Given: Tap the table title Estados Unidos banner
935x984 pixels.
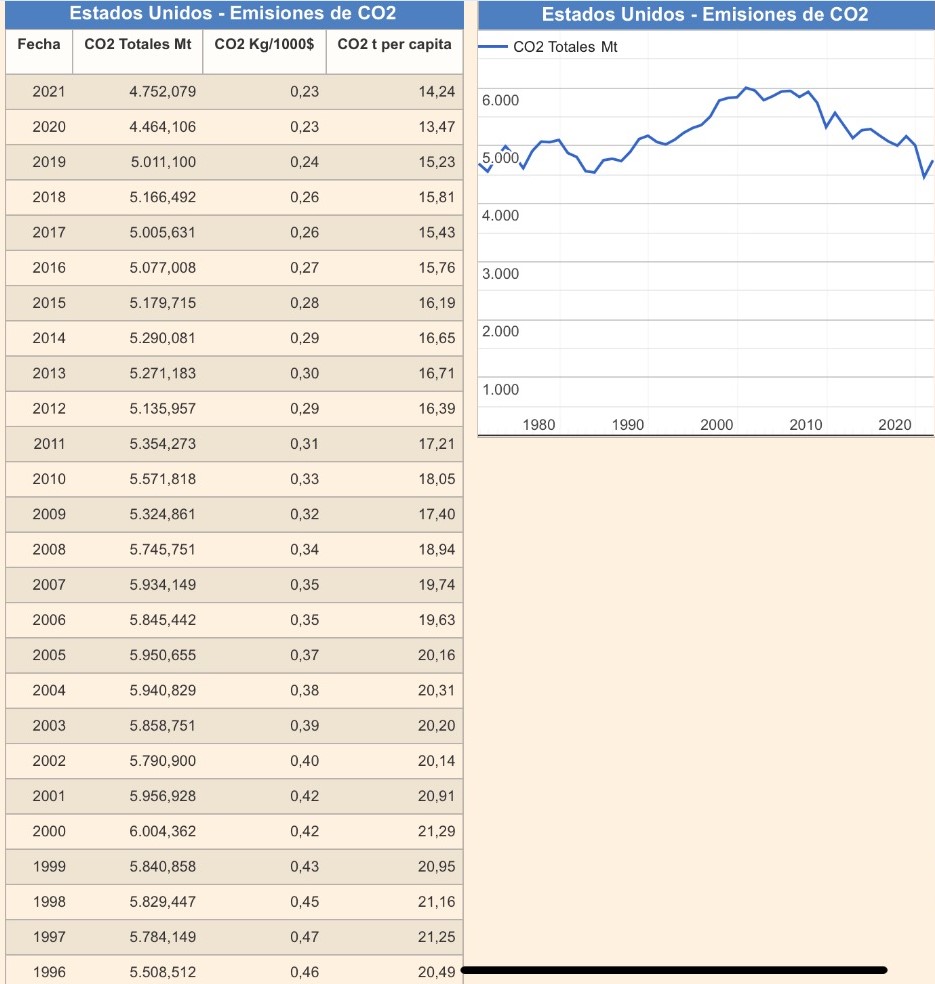Looking at the screenshot, I should coord(232,14).
